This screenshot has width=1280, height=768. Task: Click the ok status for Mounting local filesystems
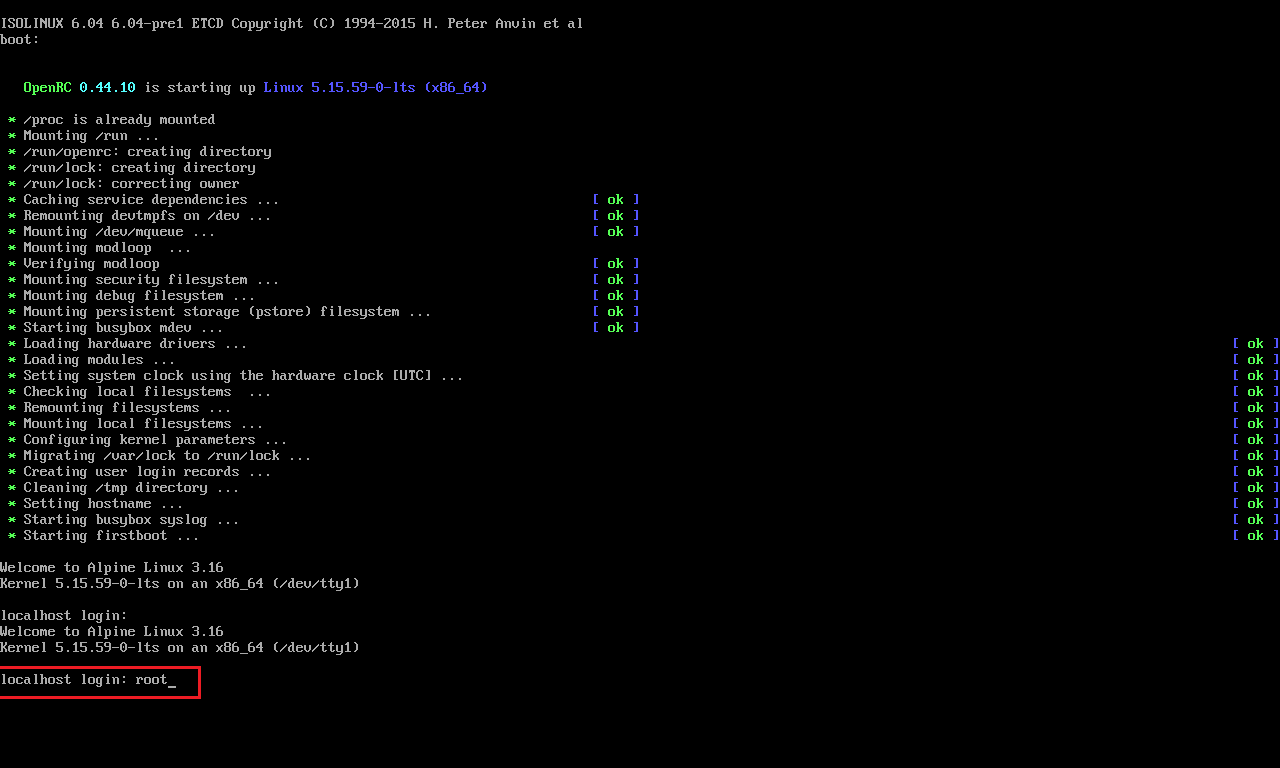[x=1256, y=424]
